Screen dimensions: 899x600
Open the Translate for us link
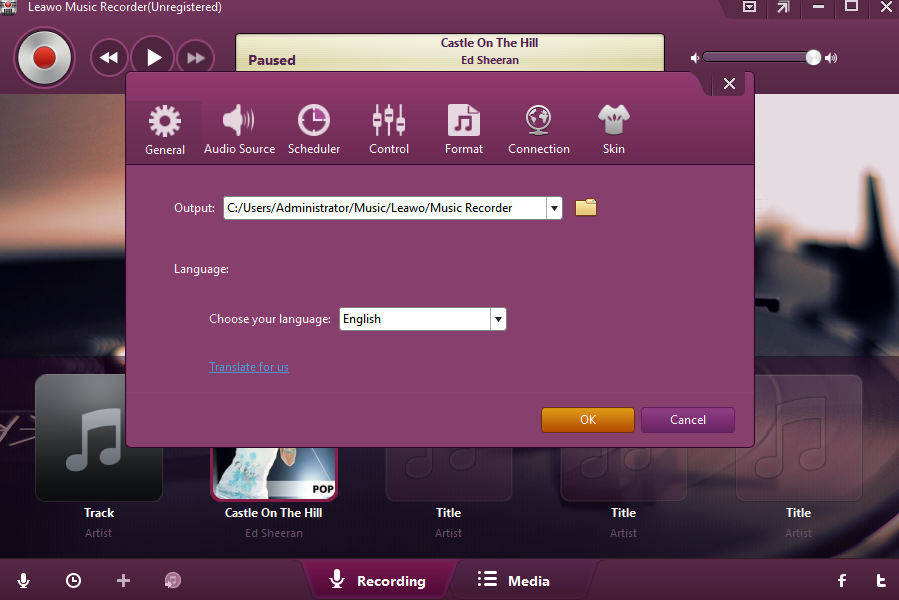pyautogui.click(x=249, y=367)
